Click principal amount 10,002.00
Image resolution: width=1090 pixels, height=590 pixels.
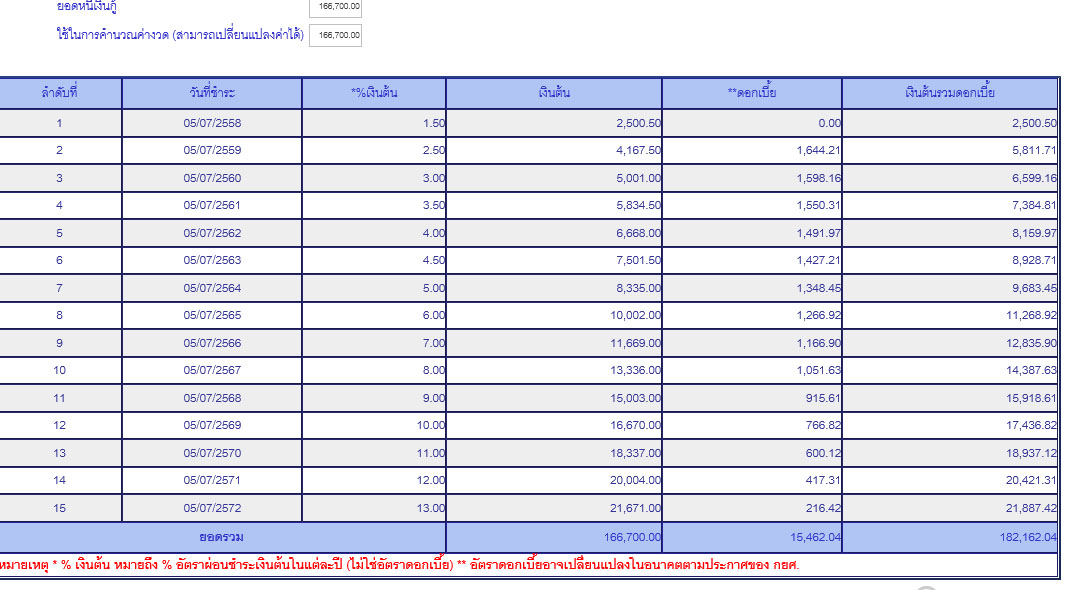(635, 315)
